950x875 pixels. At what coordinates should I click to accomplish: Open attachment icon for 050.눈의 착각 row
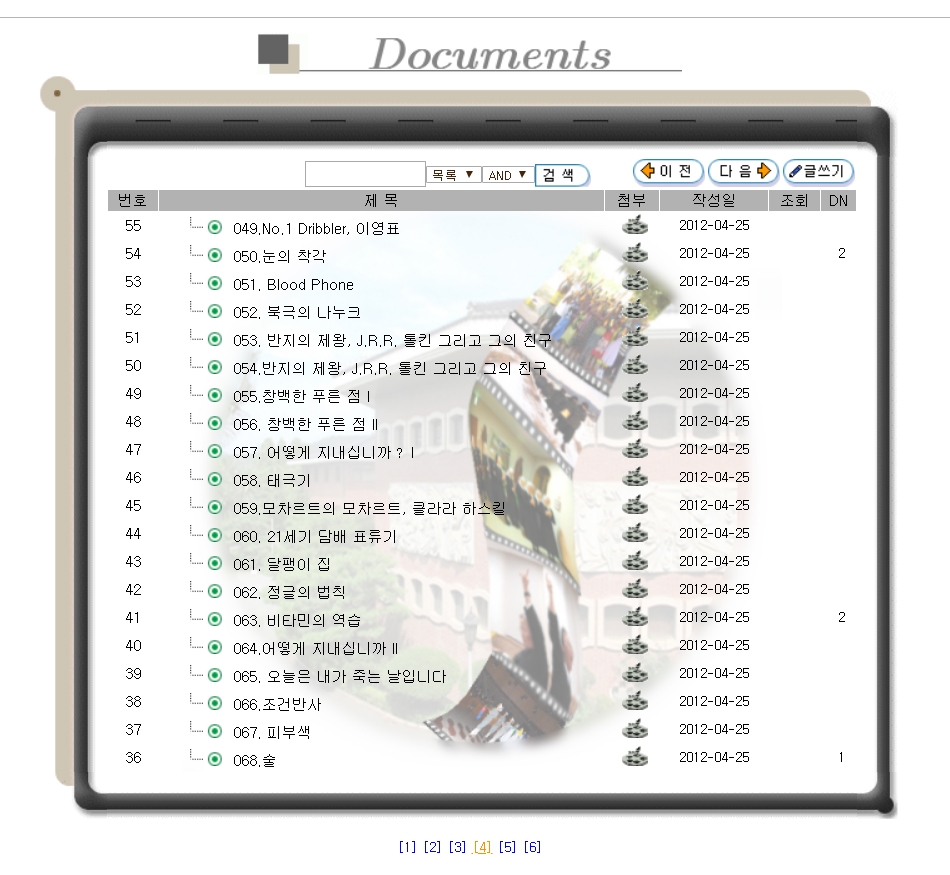635,253
